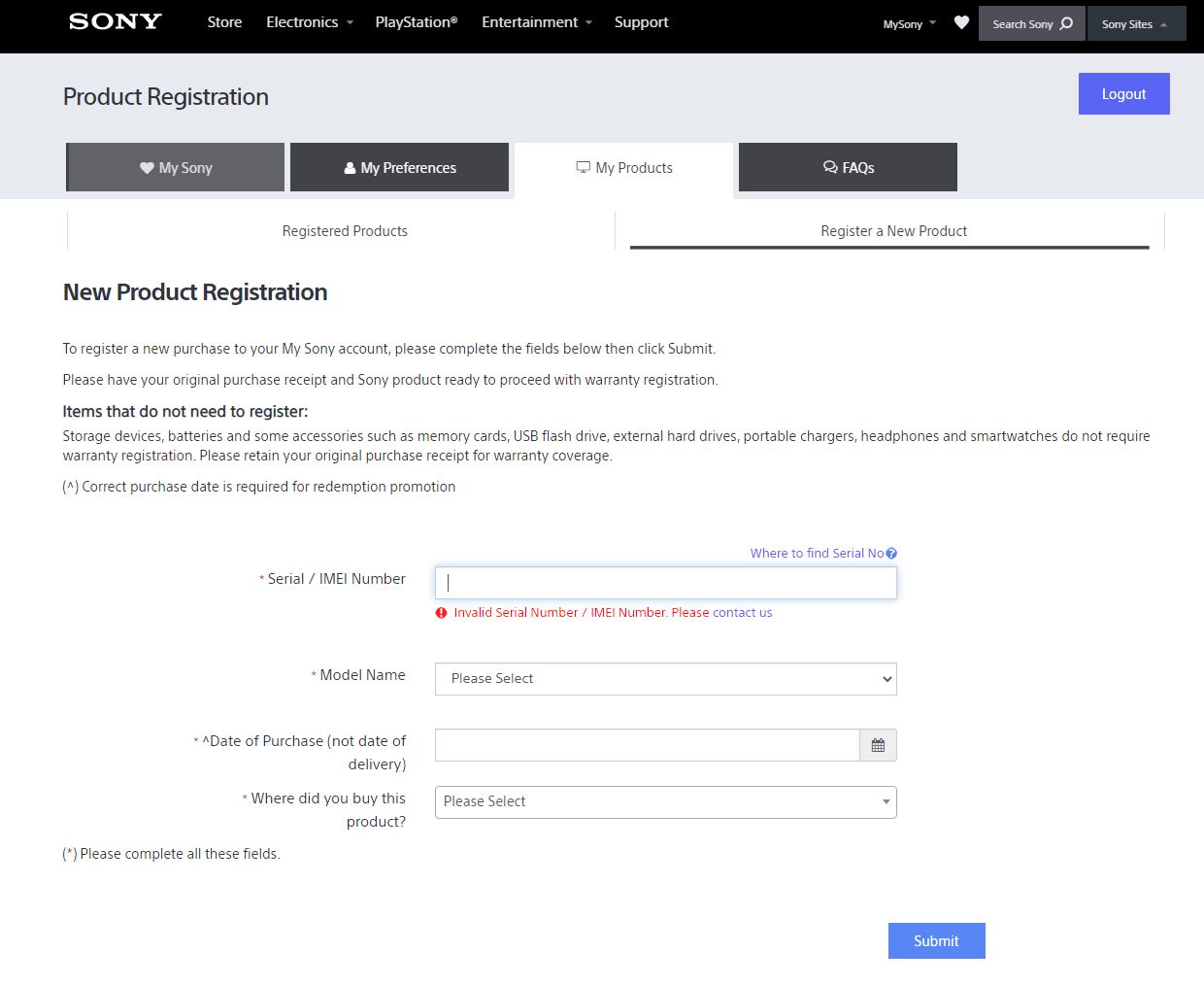
Task: Submit the registration form
Action: tap(937, 941)
